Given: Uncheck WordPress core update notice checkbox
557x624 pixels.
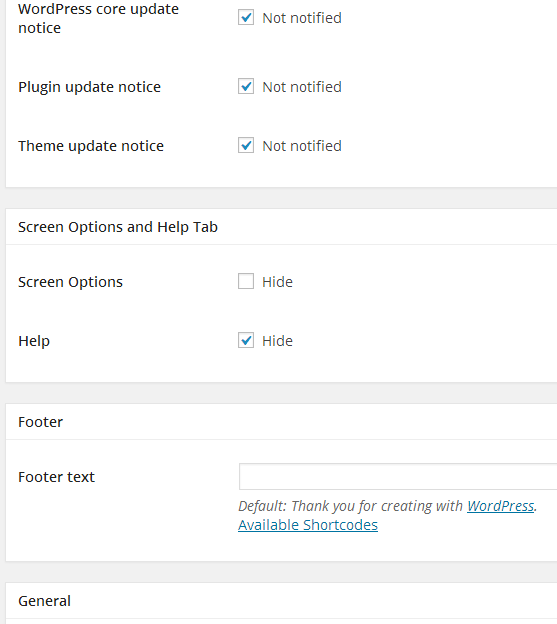Looking at the screenshot, I should [246, 18].
